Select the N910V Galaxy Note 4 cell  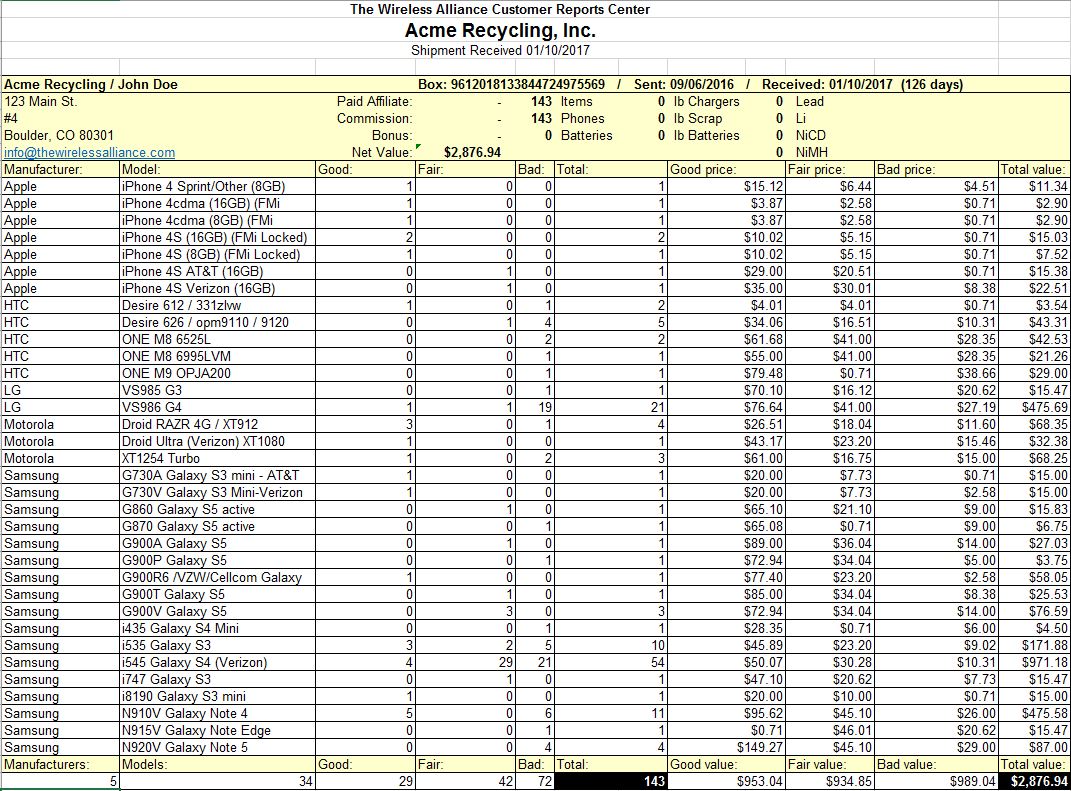tap(217, 714)
